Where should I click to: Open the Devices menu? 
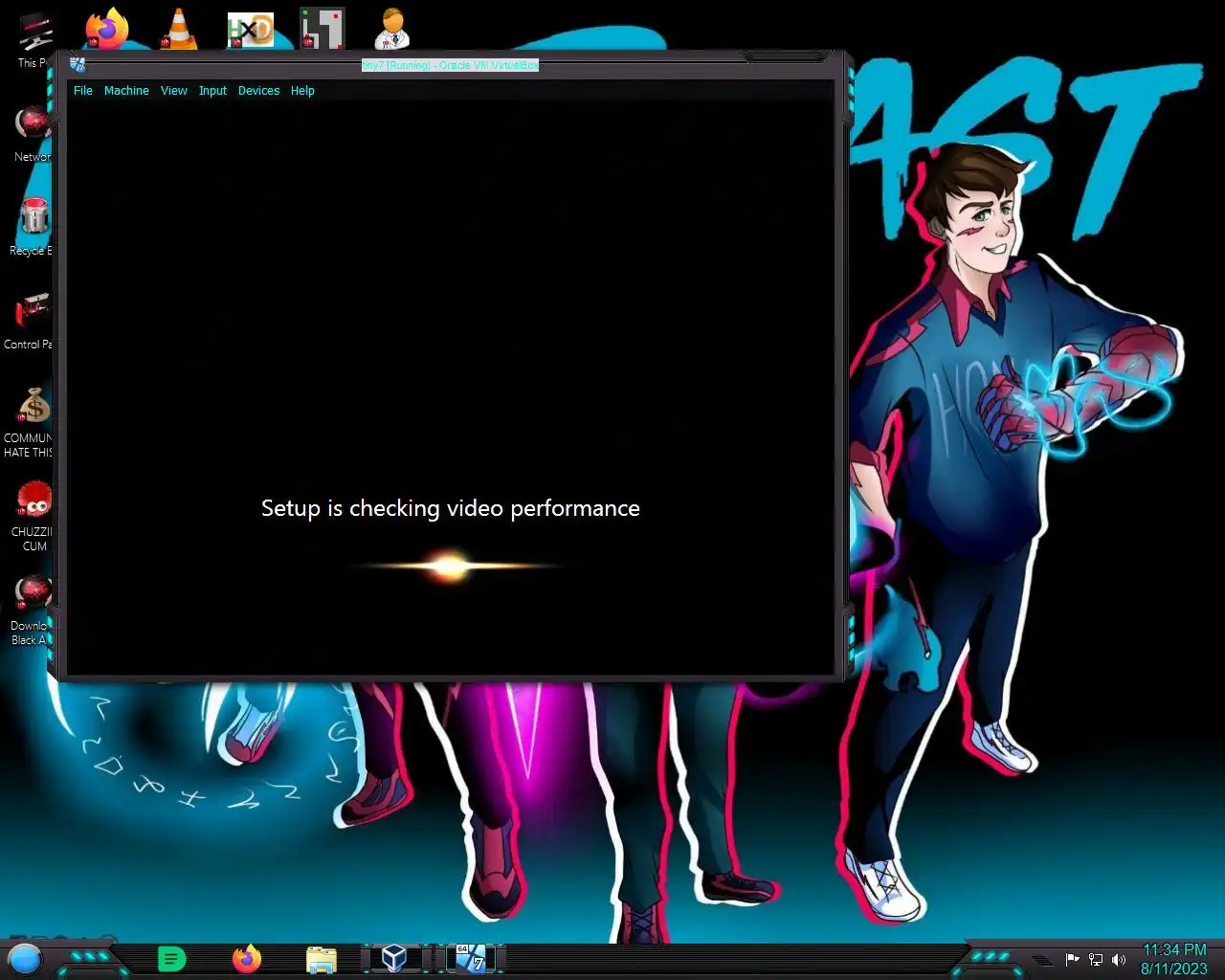258,91
